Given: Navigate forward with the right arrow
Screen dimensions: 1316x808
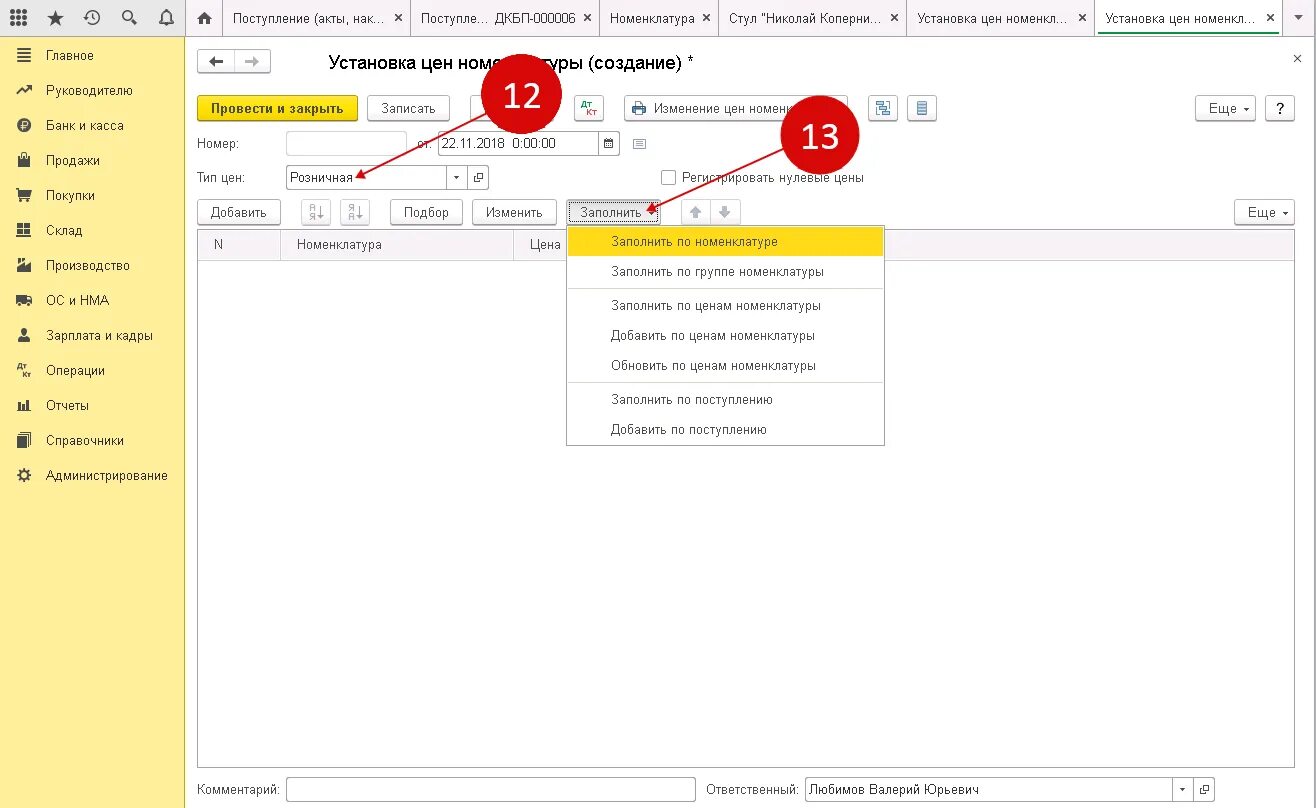Looking at the screenshot, I should [x=252, y=62].
